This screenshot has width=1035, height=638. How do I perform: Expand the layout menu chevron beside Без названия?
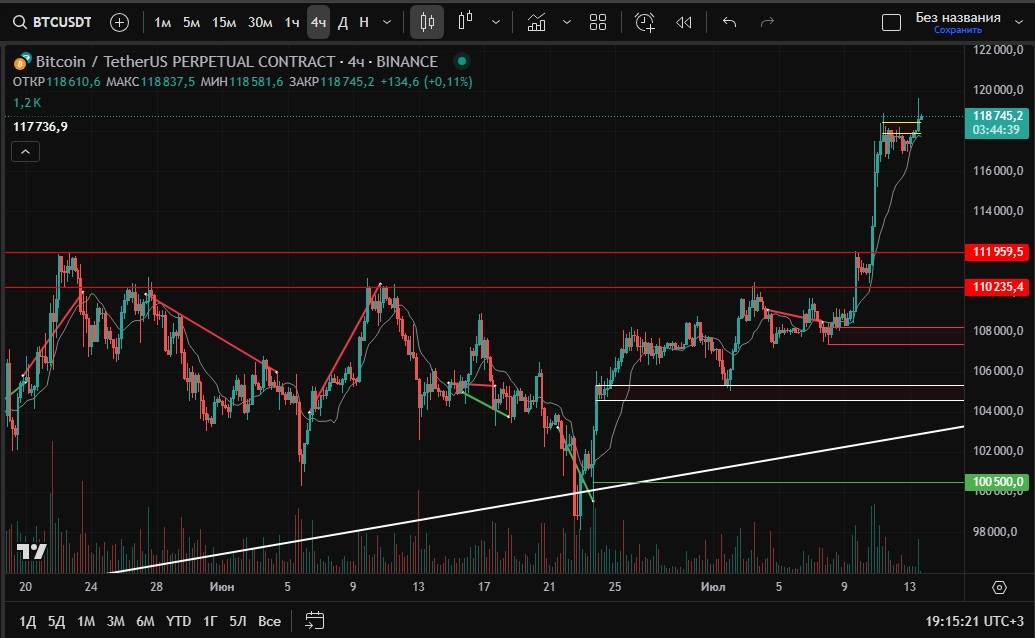1017,22
